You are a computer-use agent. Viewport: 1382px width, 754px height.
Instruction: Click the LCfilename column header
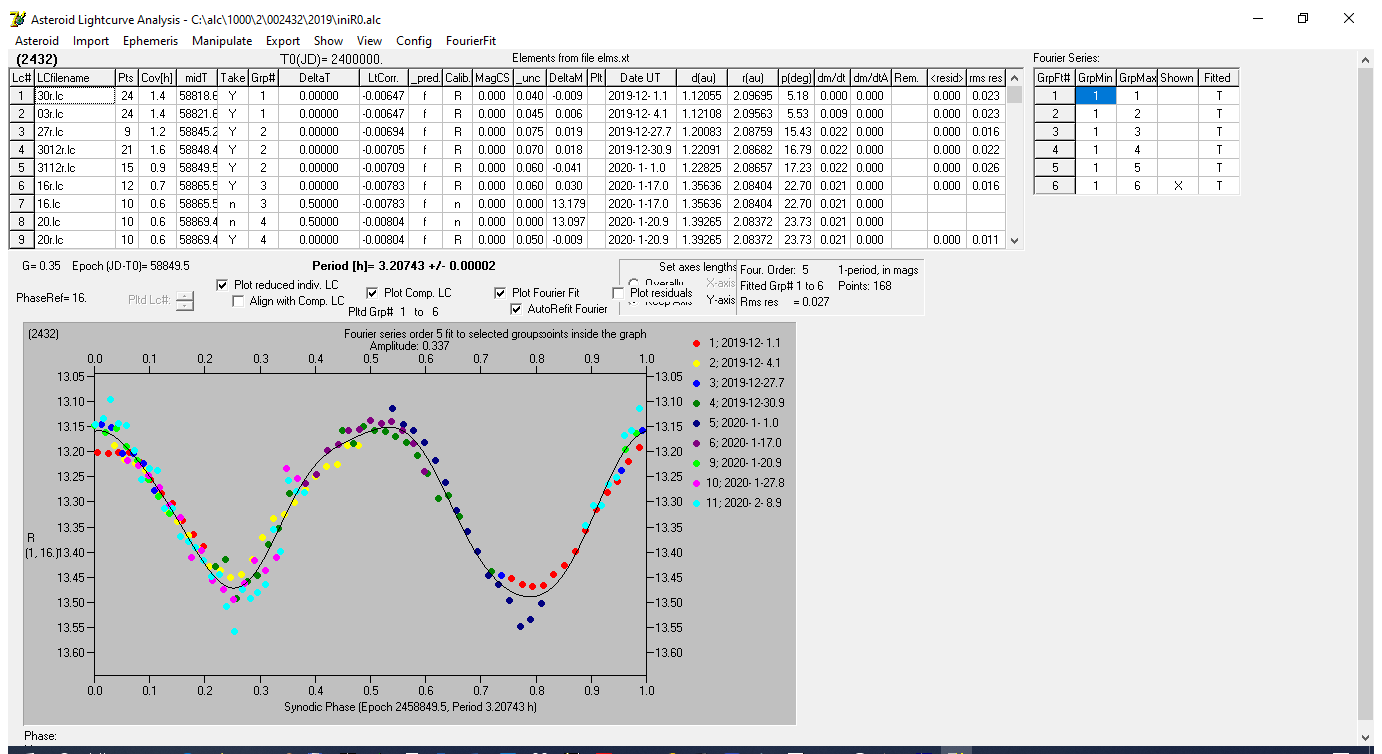click(x=73, y=78)
